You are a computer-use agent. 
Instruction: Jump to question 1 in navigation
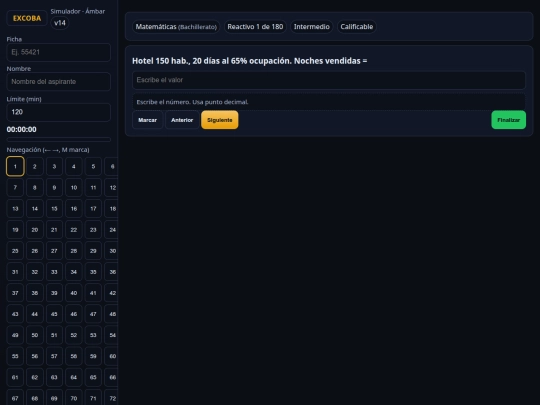pos(15,166)
